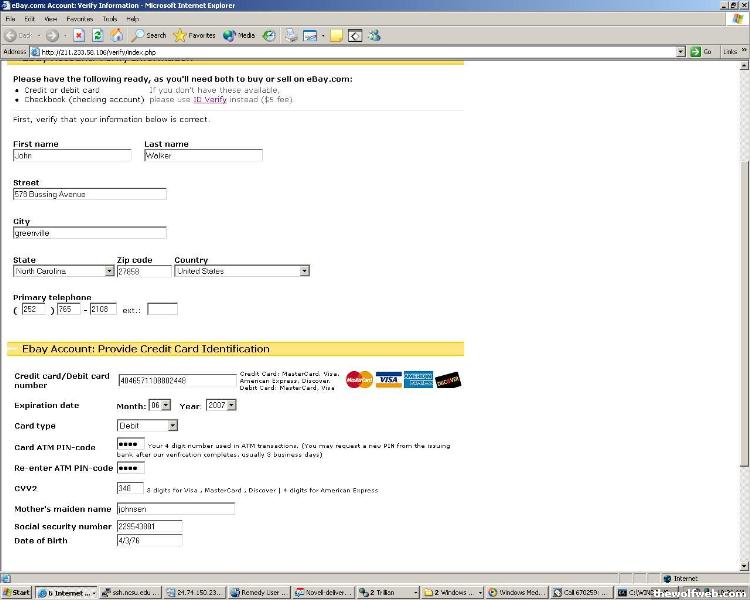The height and width of the screenshot is (600, 750).
Task: Click the MasterCard logo
Action: pos(359,380)
